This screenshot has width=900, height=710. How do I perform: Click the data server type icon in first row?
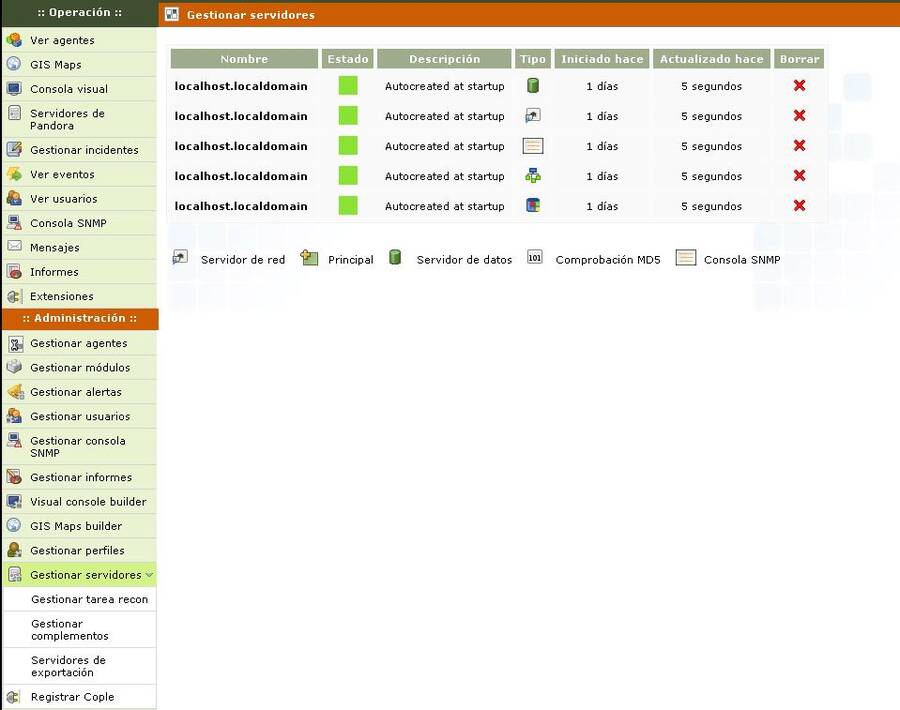click(x=533, y=86)
